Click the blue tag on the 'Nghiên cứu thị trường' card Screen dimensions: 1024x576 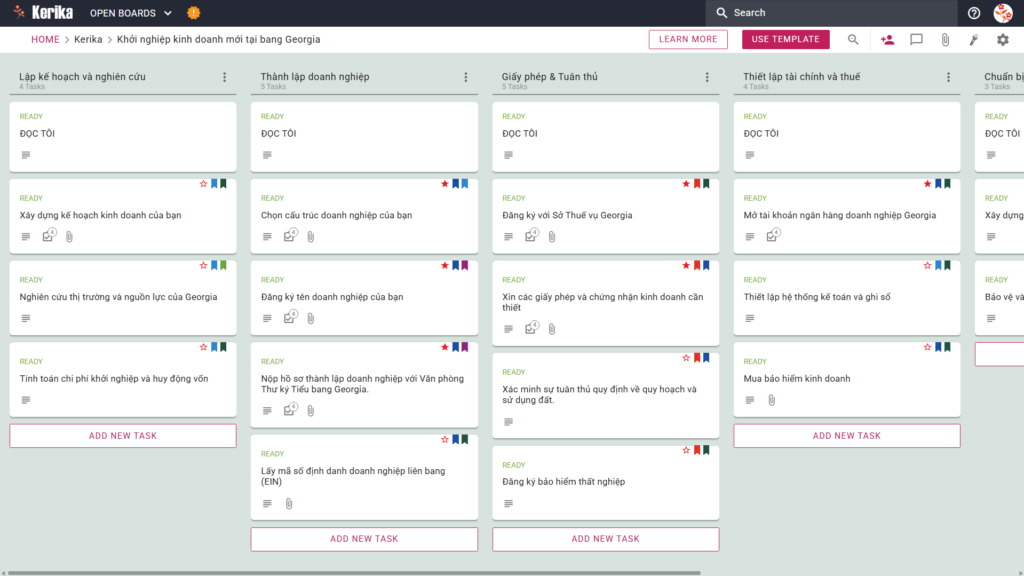pos(214,266)
